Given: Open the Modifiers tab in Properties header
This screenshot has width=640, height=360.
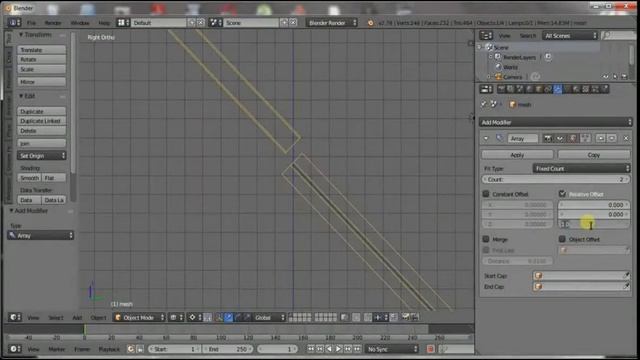Looking at the screenshot, I should tap(558, 89).
